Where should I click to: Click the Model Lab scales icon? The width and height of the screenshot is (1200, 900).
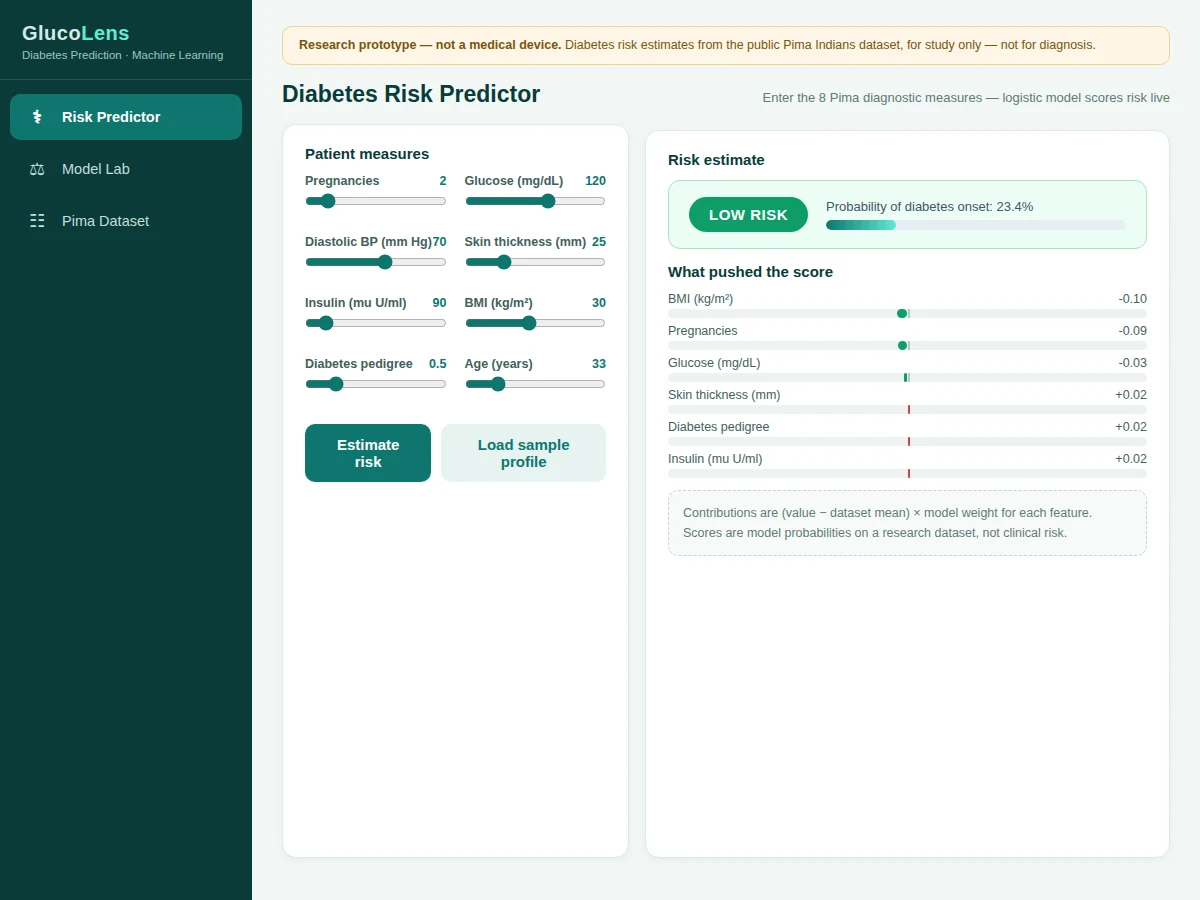(37, 169)
